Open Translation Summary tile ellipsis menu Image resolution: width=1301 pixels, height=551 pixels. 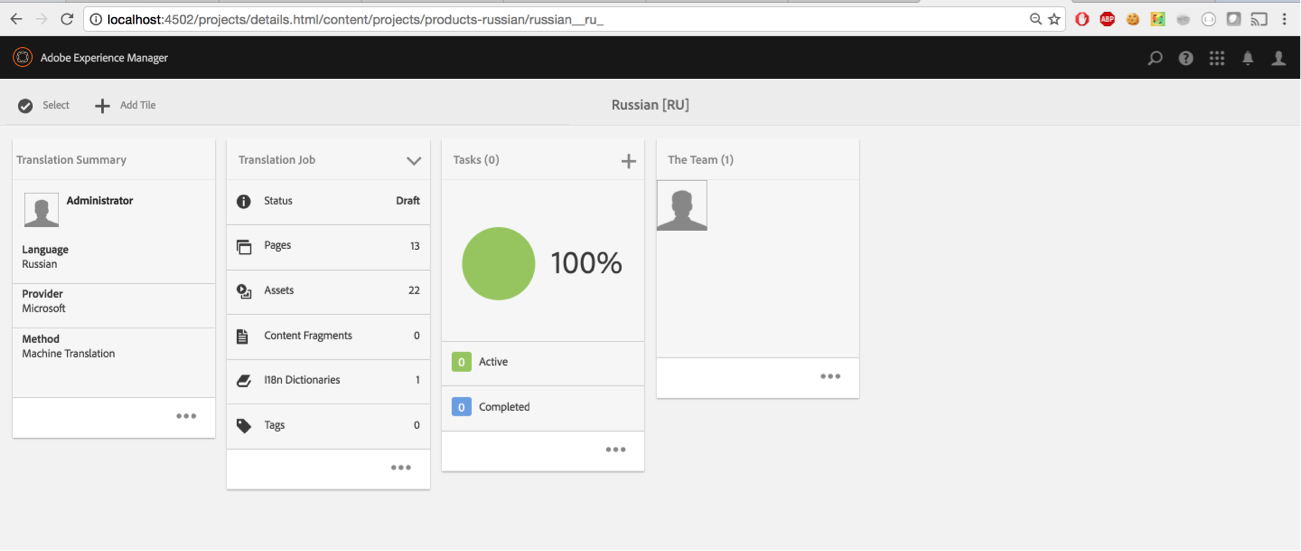point(186,416)
